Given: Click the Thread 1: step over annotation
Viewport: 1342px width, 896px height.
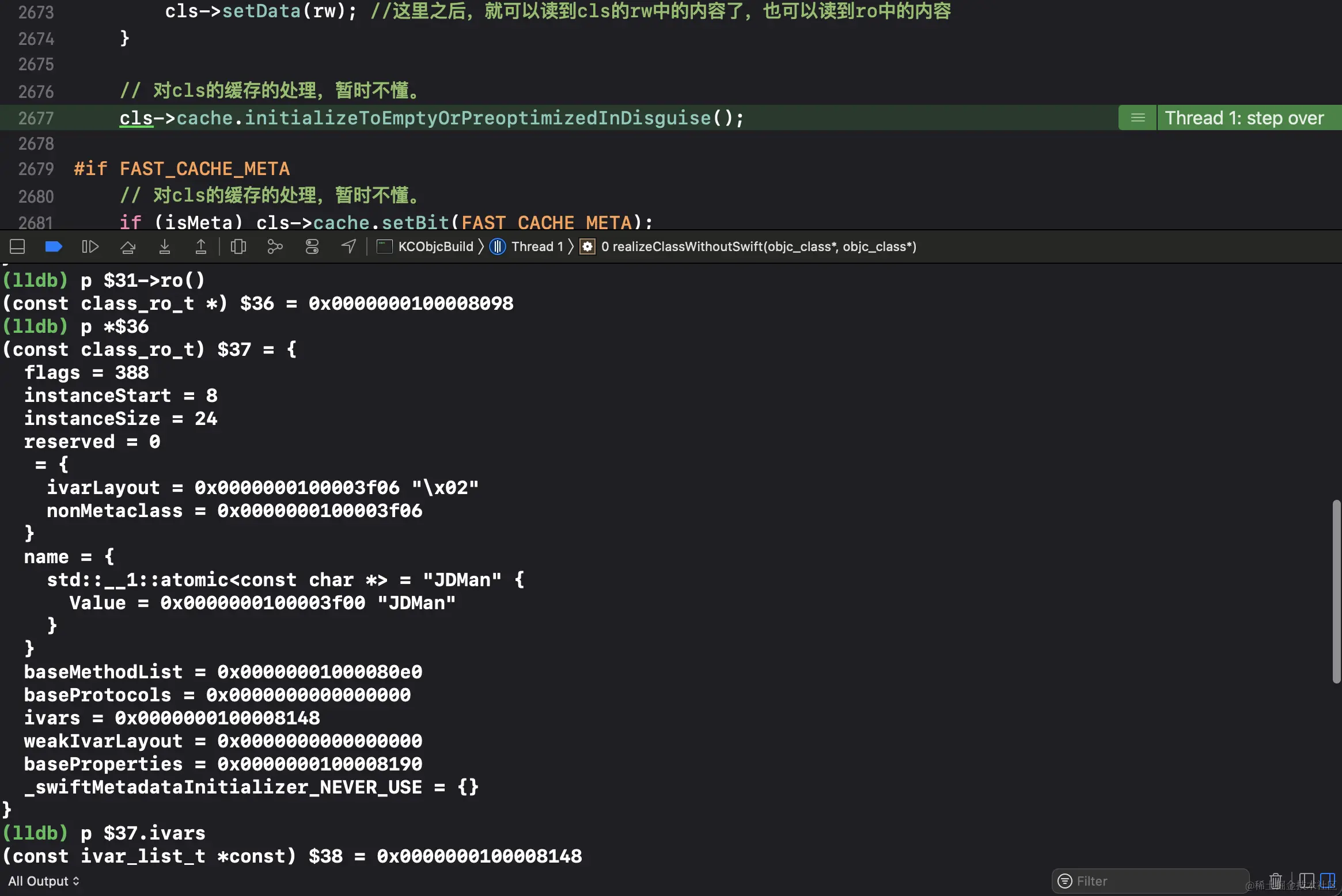Looking at the screenshot, I should click(x=1244, y=118).
